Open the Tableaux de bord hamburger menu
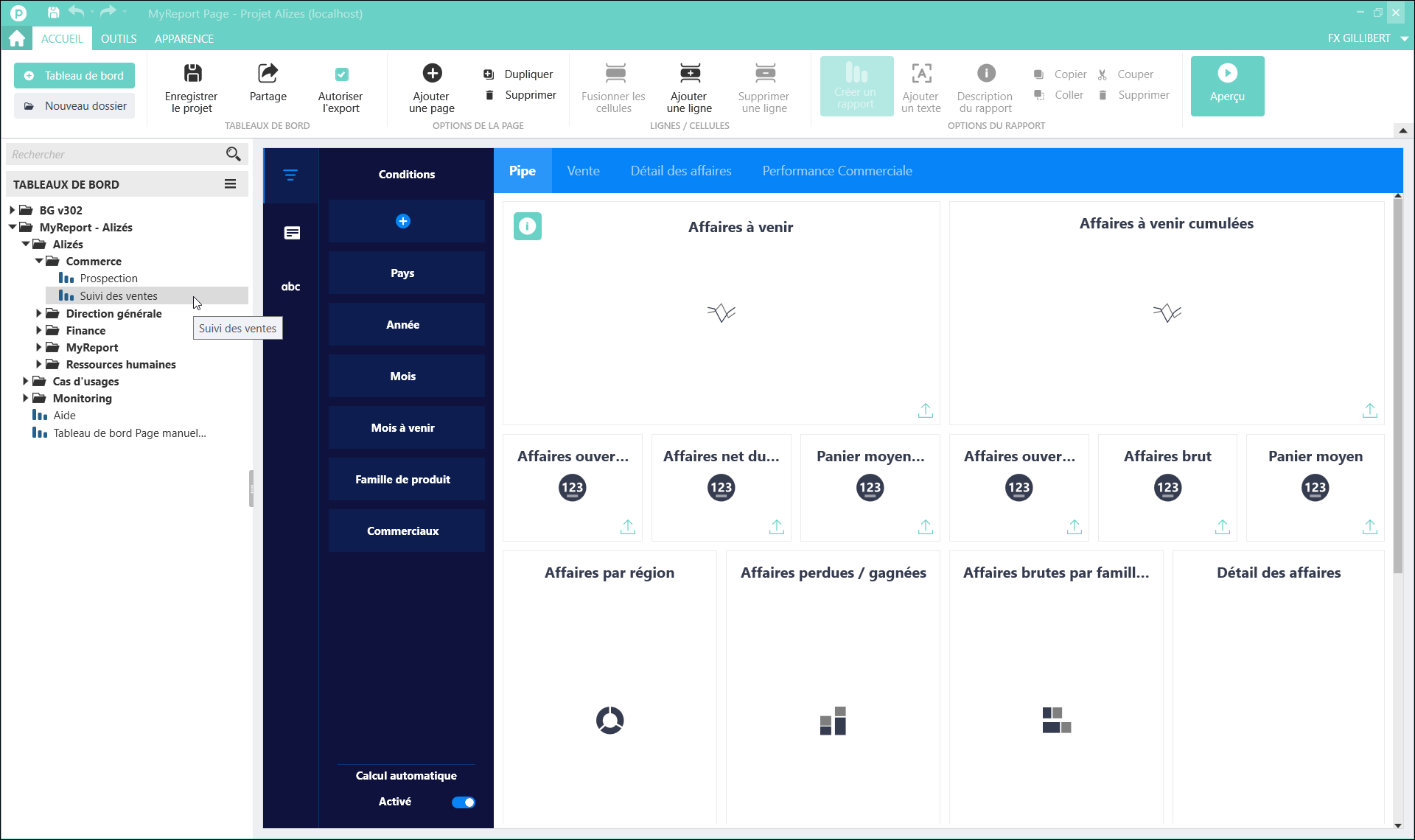The height and width of the screenshot is (840, 1415). pos(231,184)
